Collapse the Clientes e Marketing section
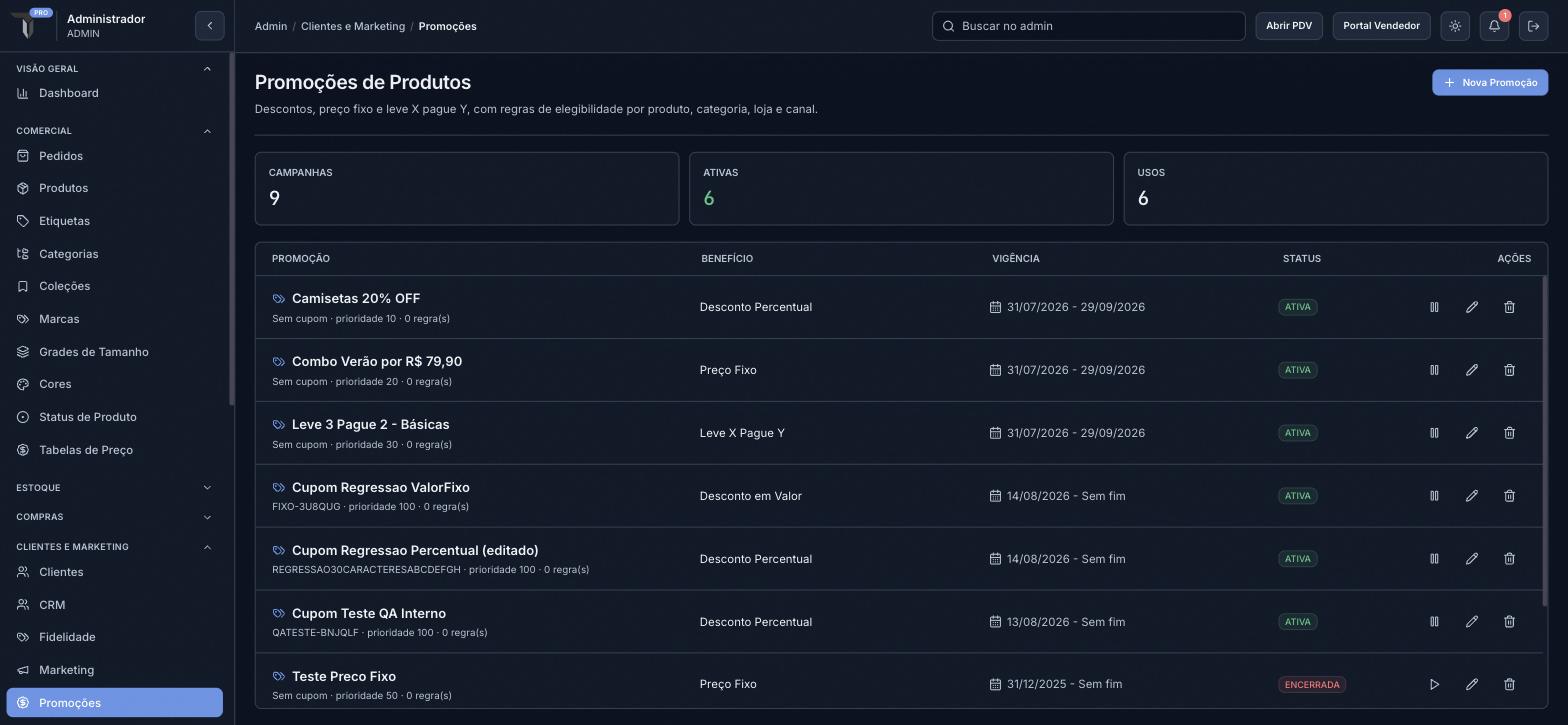Screen dimensions: 1568x725 207,547
